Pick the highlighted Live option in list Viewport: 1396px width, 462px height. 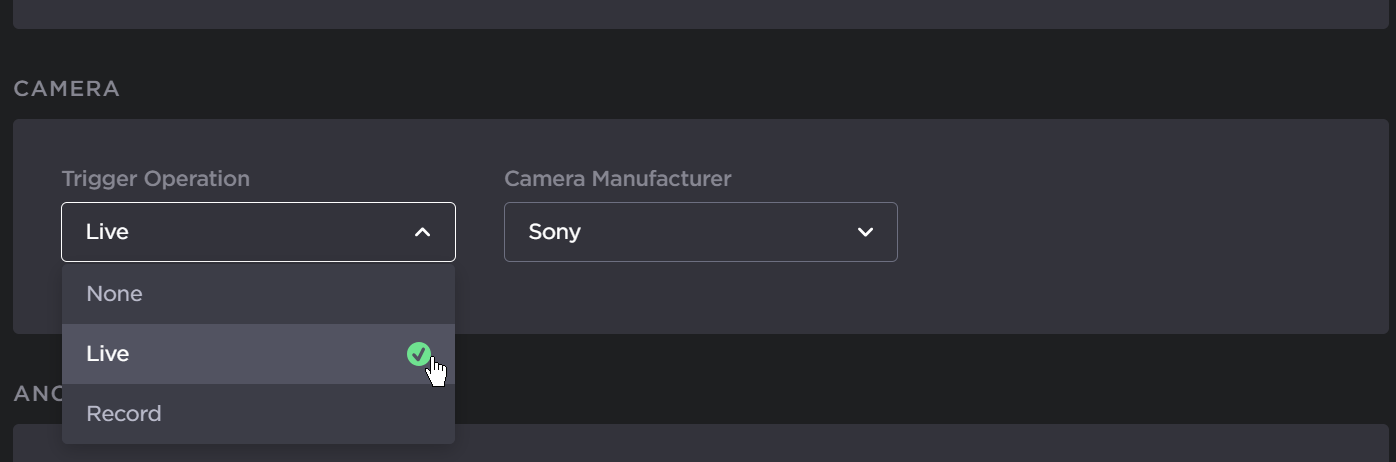108,354
